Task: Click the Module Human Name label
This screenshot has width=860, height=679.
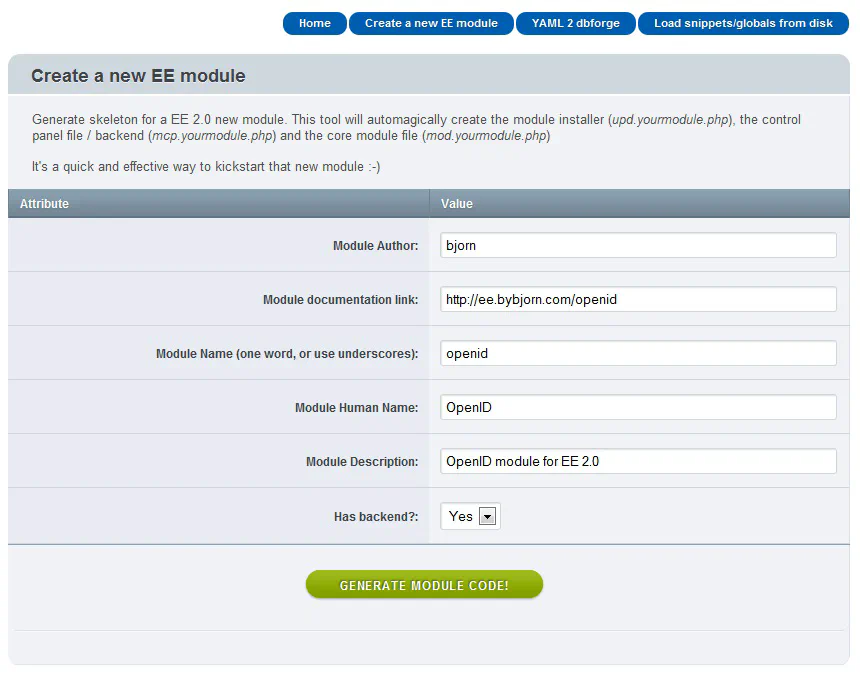Action: (x=357, y=408)
